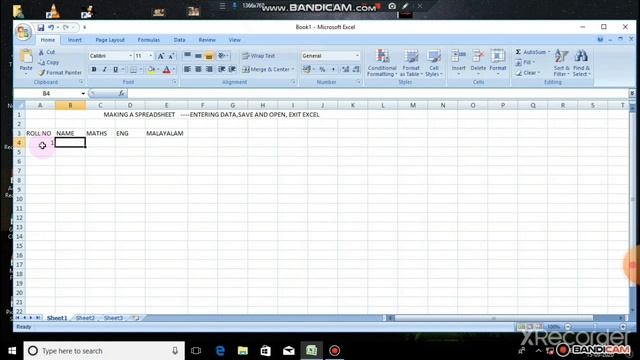This screenshot has width=640, height=360.
Task: Click Format button in Cells group
Action: 498,62
